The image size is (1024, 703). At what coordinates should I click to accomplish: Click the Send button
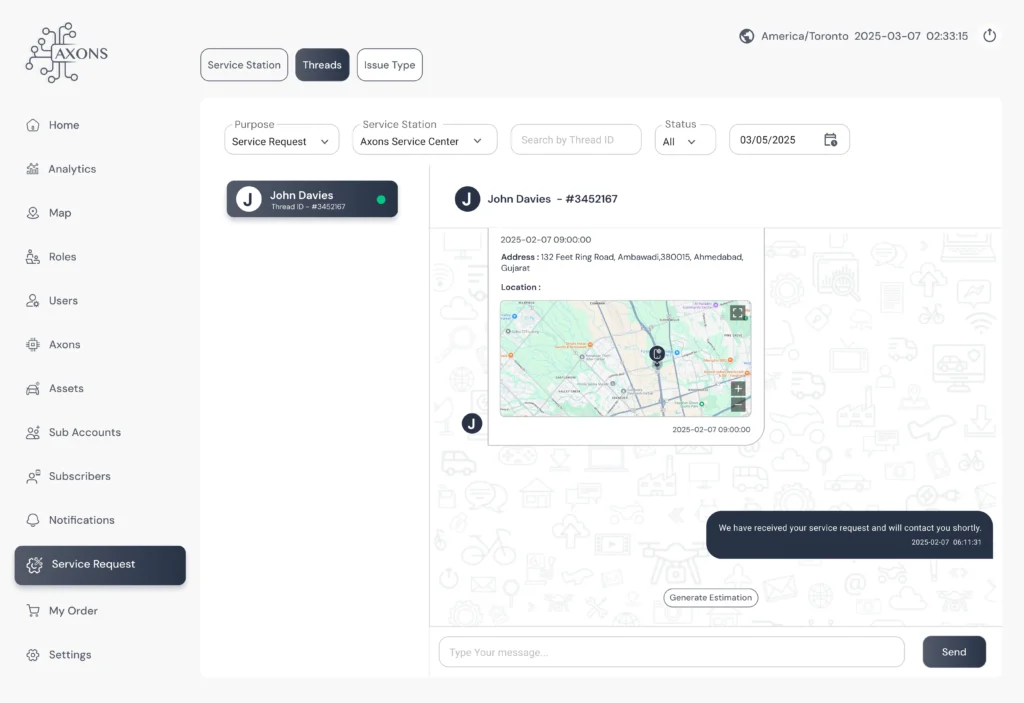click(953, 652)
